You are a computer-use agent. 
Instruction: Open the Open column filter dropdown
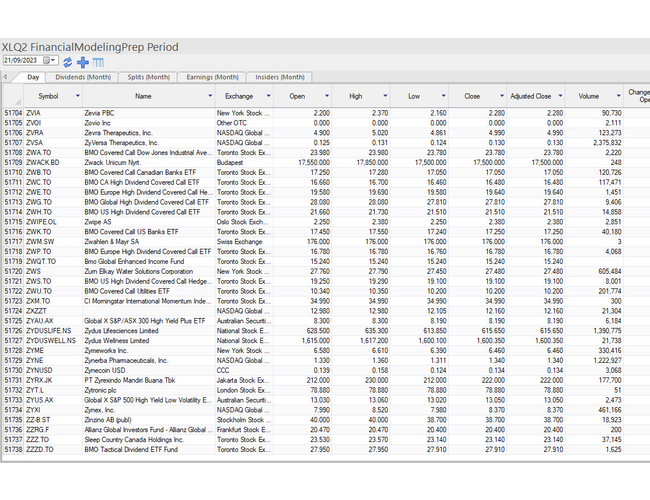pyautogui.click(x=327, y=96)
